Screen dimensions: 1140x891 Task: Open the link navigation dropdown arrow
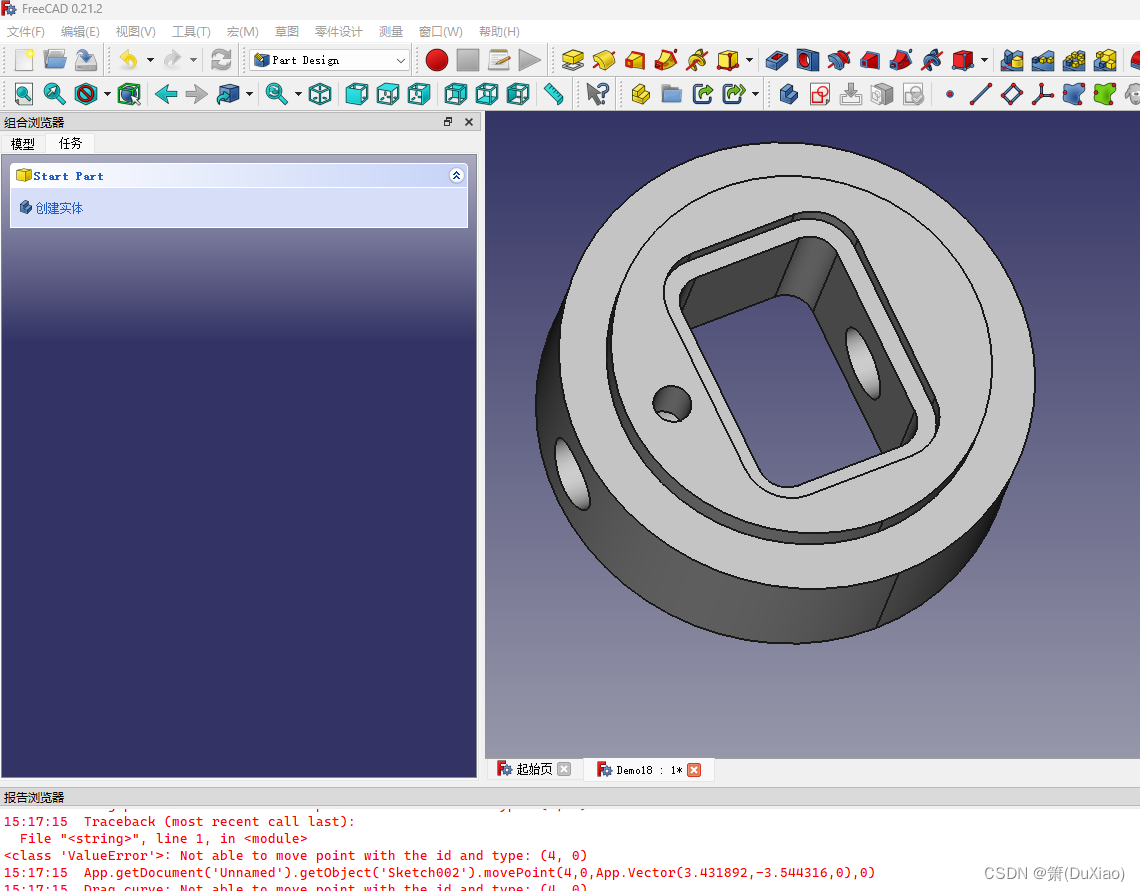[249, 94]
